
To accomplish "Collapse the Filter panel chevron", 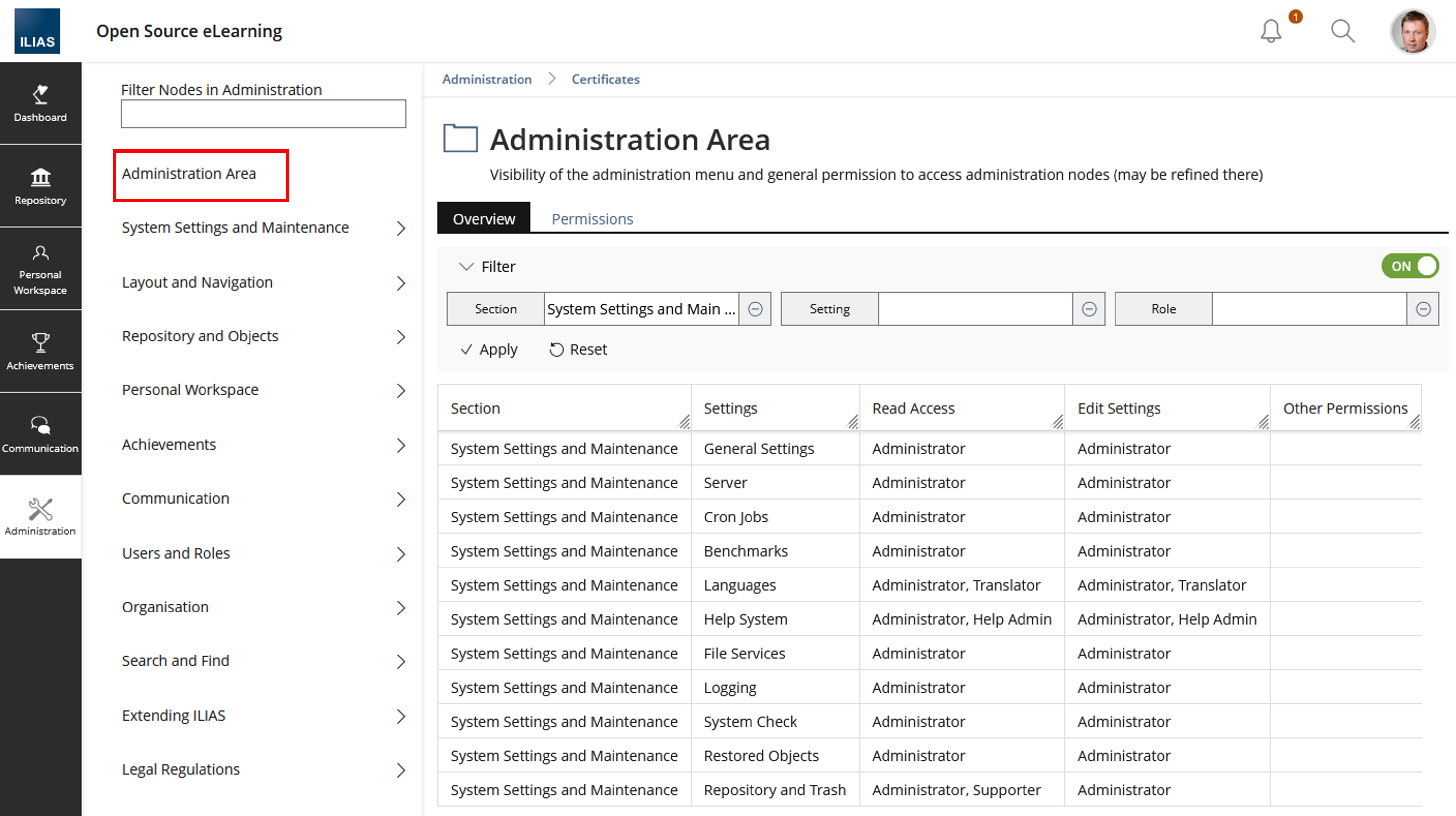I will point(466,267).
